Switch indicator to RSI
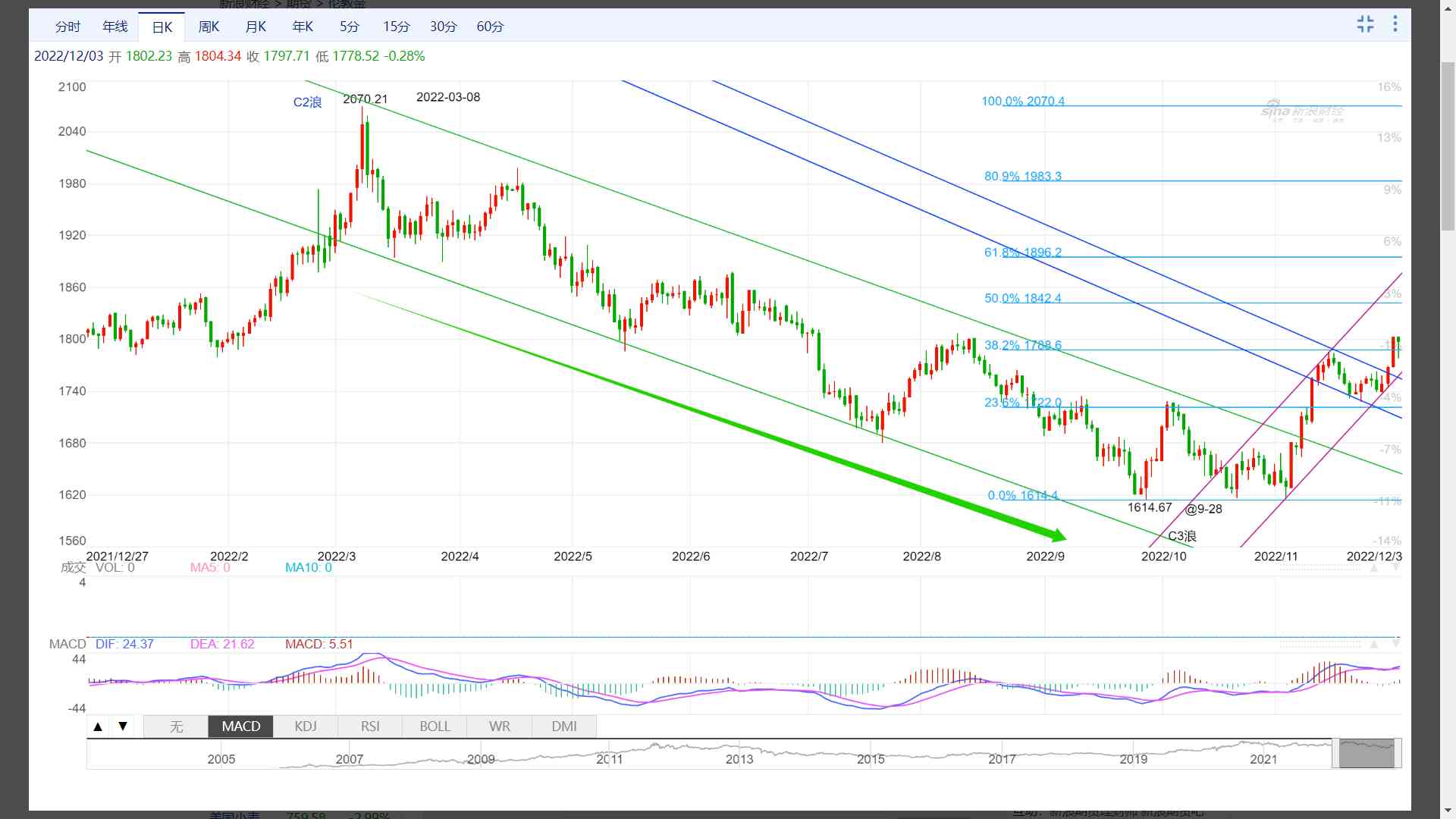Image resolution: width=1456 pixels, height=819 pixels. click(370, 726)
